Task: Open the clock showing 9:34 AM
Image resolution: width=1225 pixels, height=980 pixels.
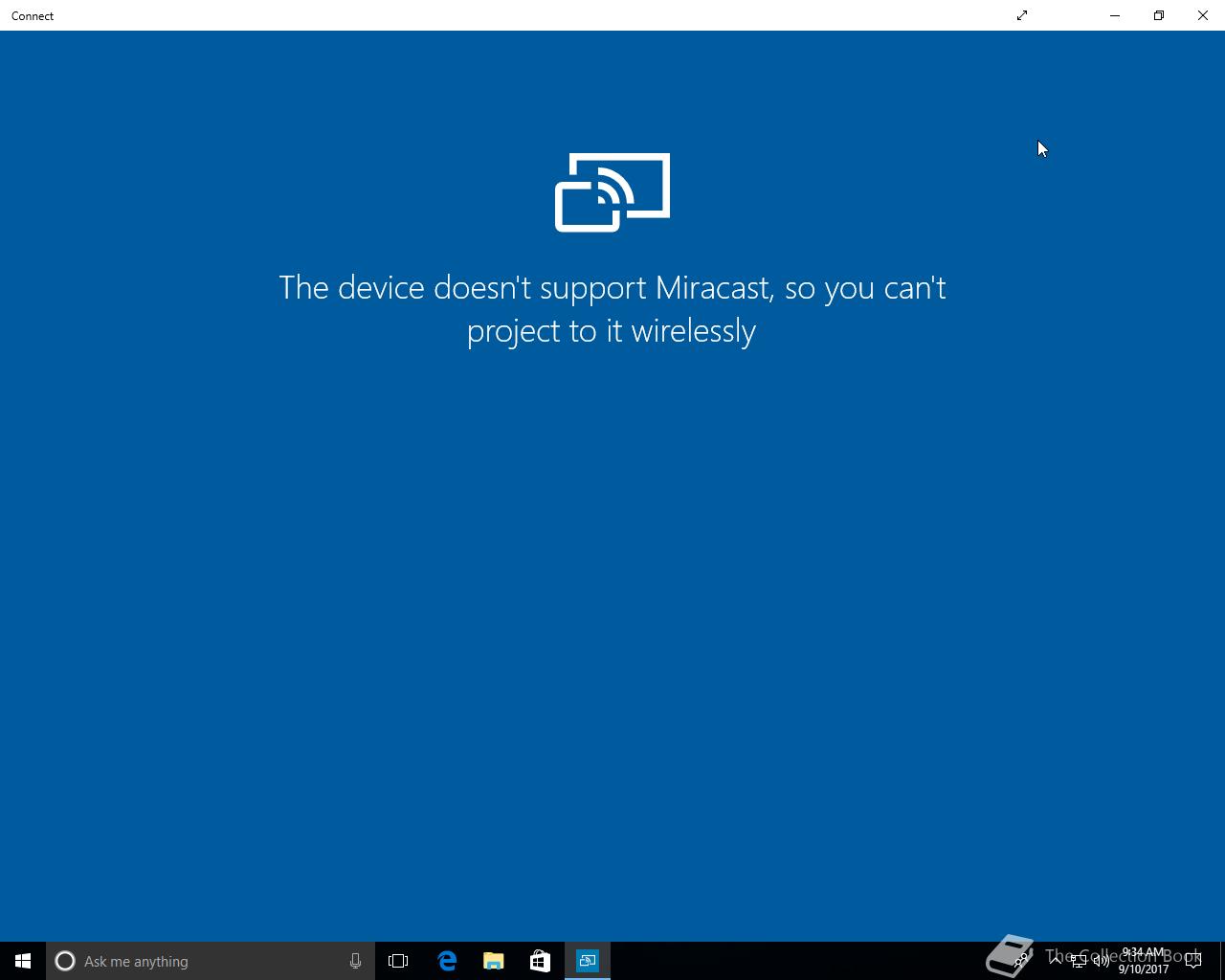Action: 1144,961
